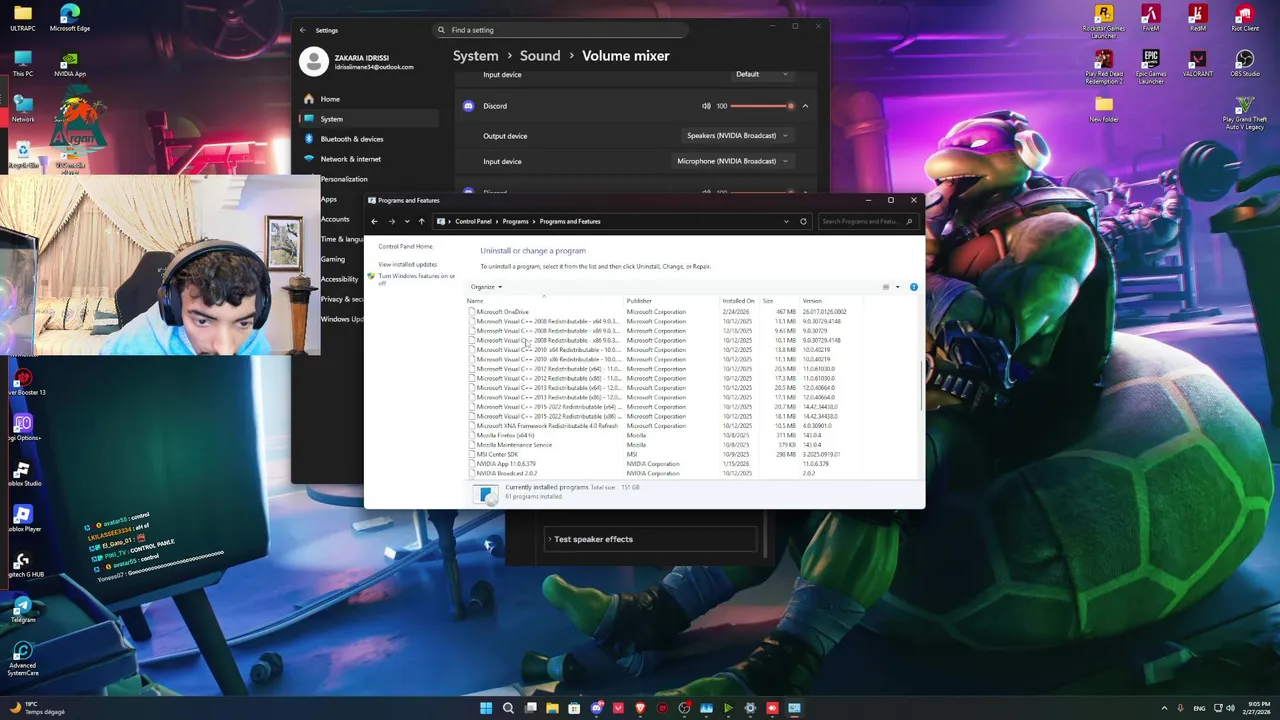Open File Explorer from the taskbar

coord(552,708)
